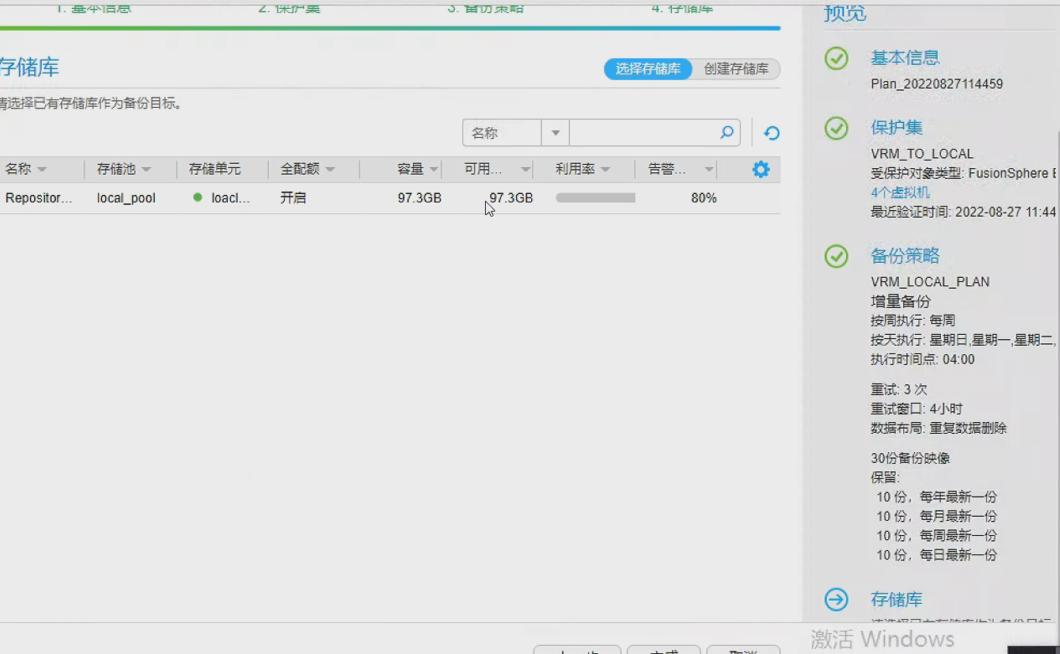Expand the 利用率 column sort arrow
The height and width of the screenshot is (654, 1060).
click(x=605, y=170)
